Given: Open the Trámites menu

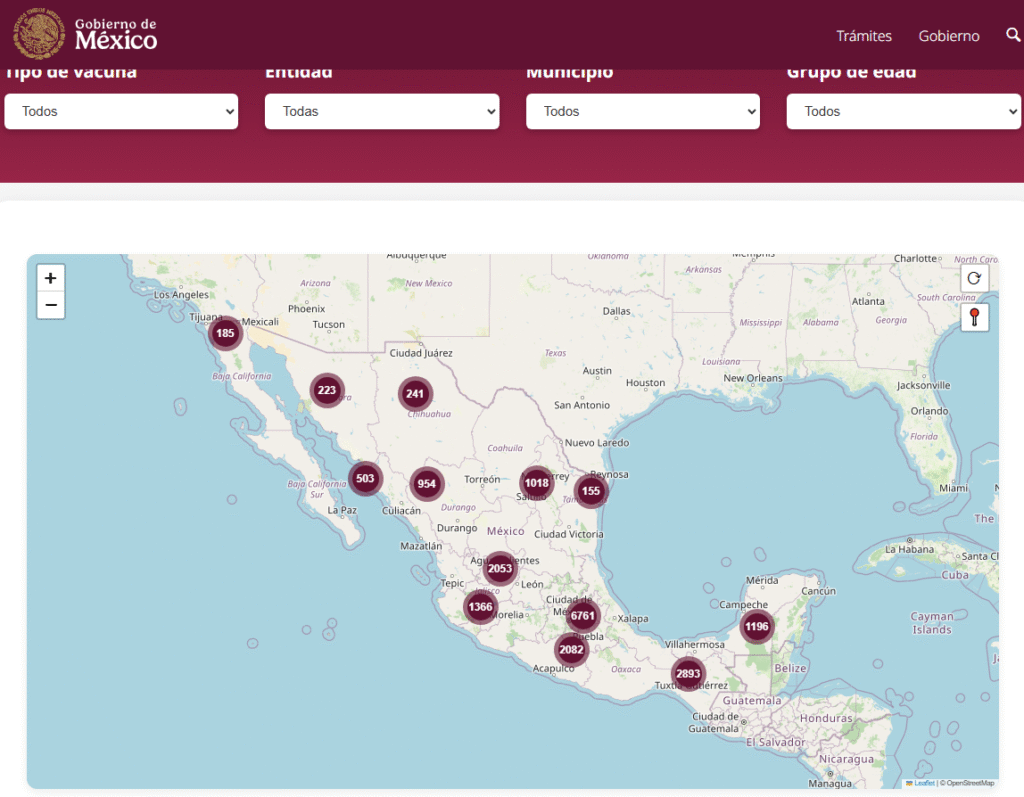Looking at the screenshot, I should pyautogui.click(x=864, y=36).
